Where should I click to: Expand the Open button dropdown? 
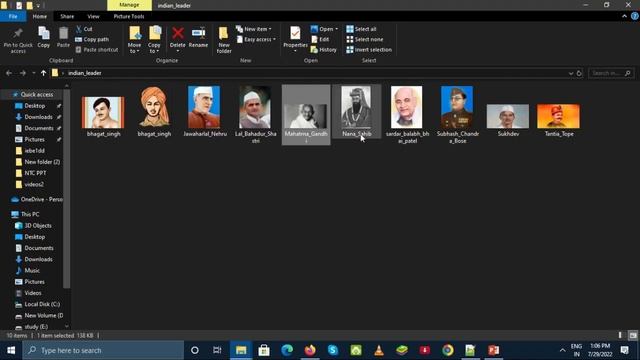click(336, 29)
